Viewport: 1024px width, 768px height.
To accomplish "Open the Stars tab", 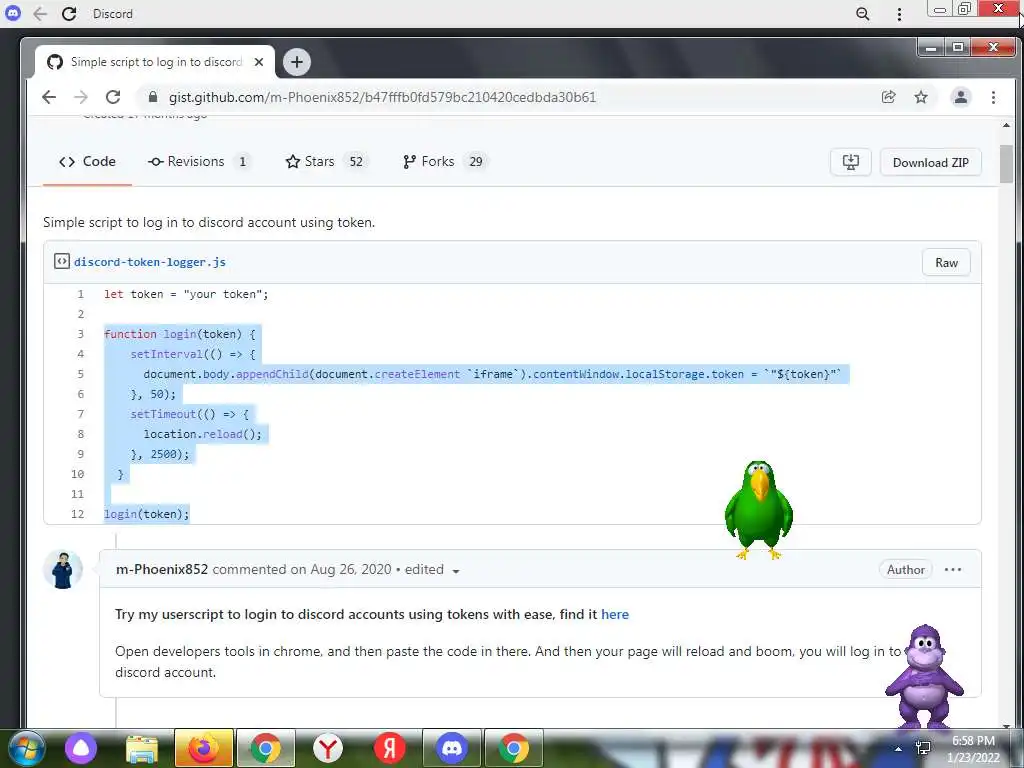I will 327,162.
